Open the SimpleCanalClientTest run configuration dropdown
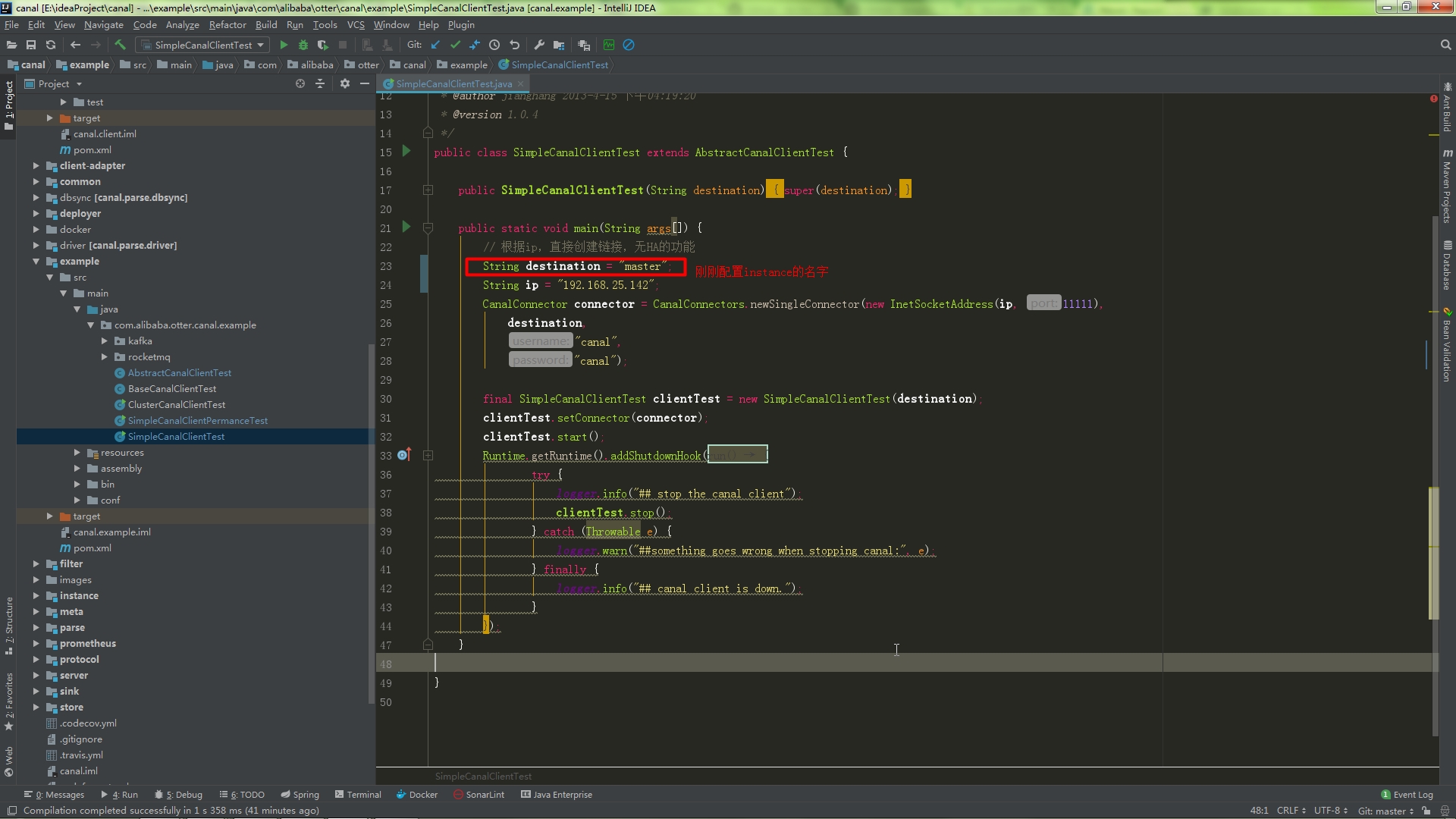1456x819 pixels. [x=202, y=45]
